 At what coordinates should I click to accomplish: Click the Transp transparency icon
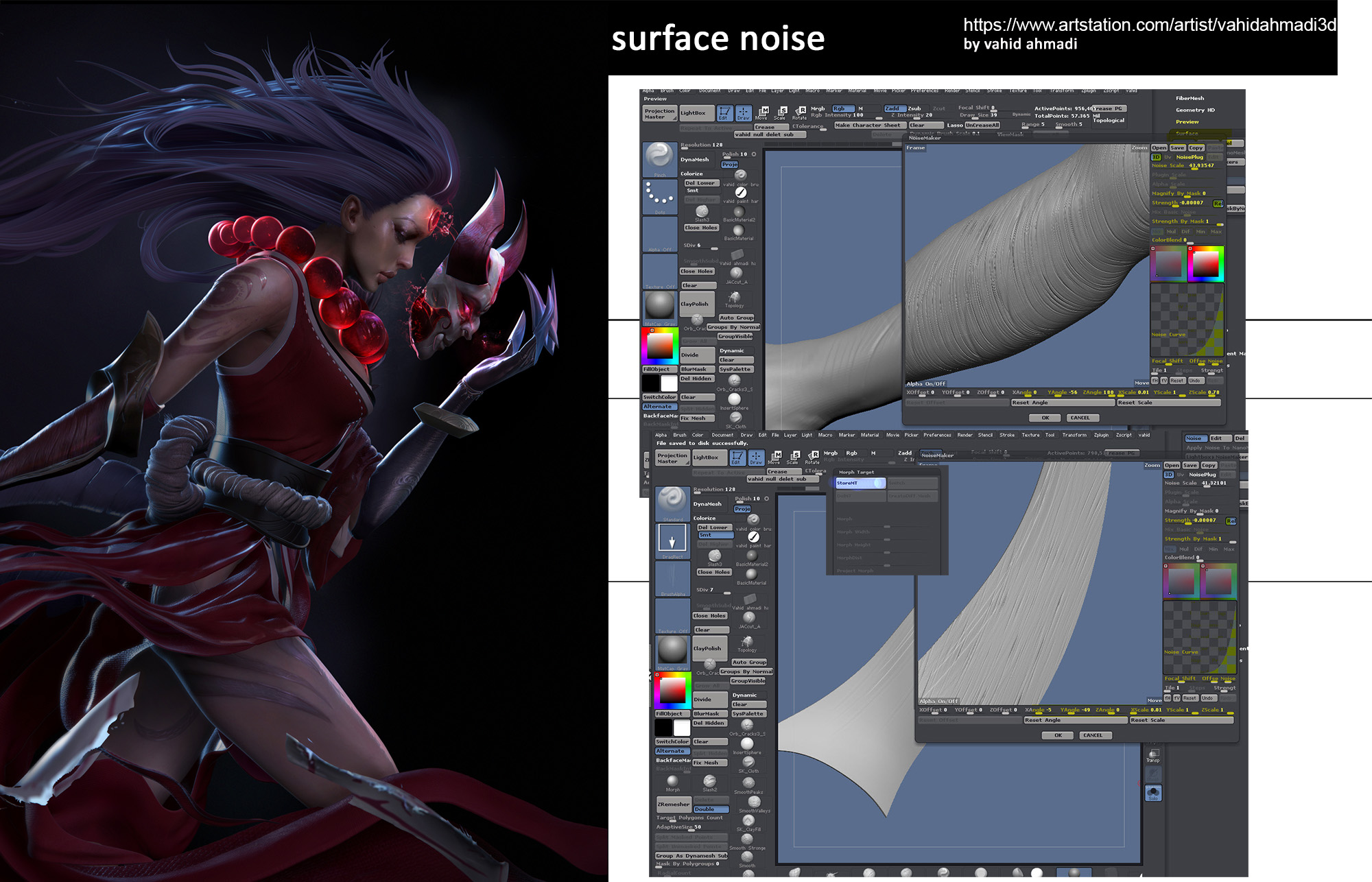click(x=1153, y=755)
